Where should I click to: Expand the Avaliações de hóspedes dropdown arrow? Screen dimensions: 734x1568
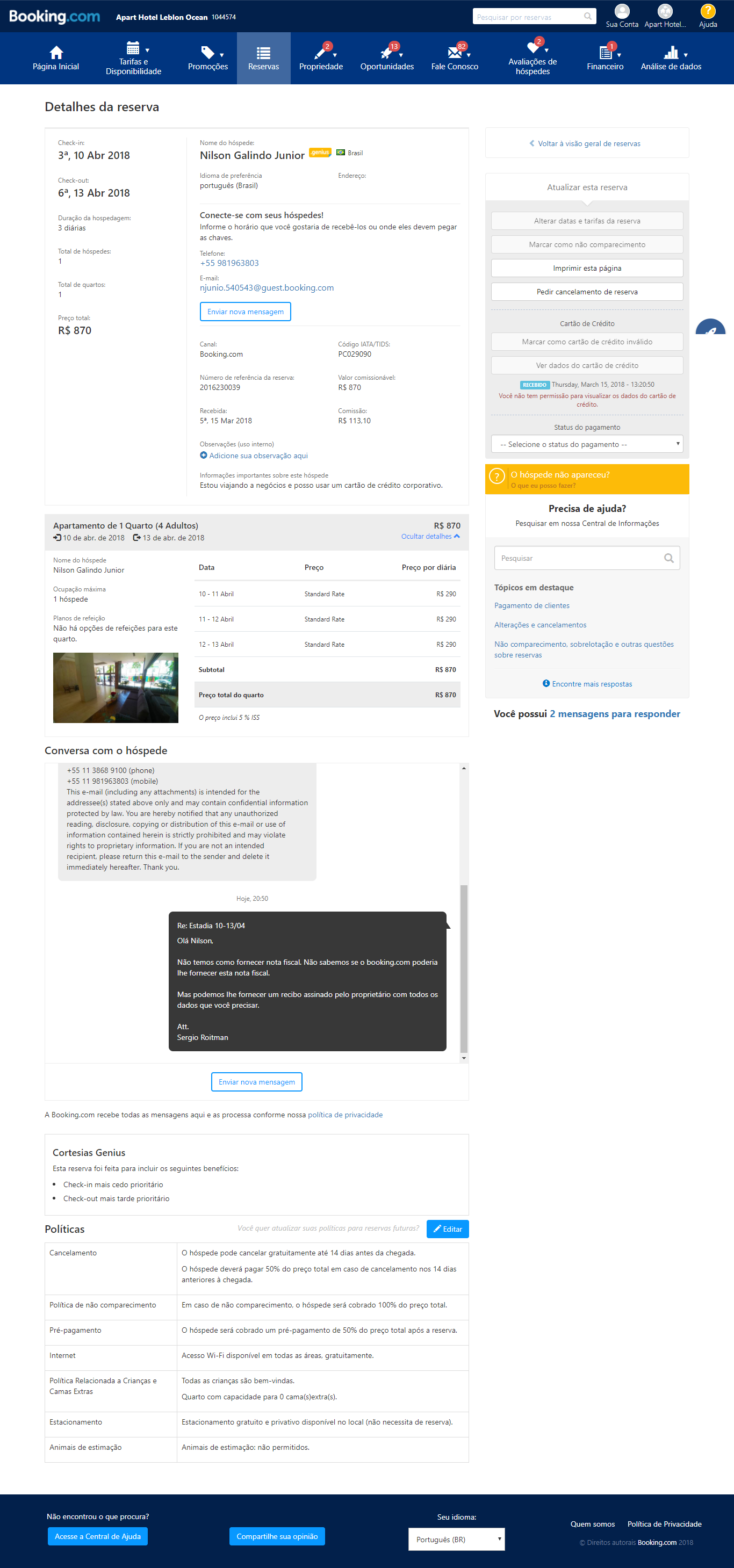point(546,50)
